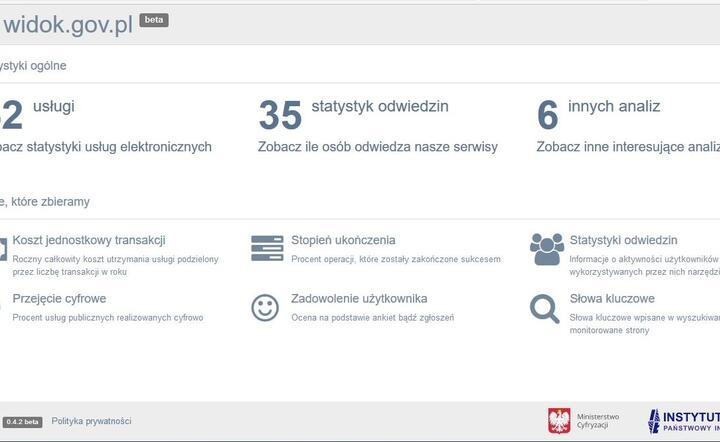Select the 6 other analyses number
The width and height of the screenshot is (720, 442).
pyautogui.click(x=547, y=115)
